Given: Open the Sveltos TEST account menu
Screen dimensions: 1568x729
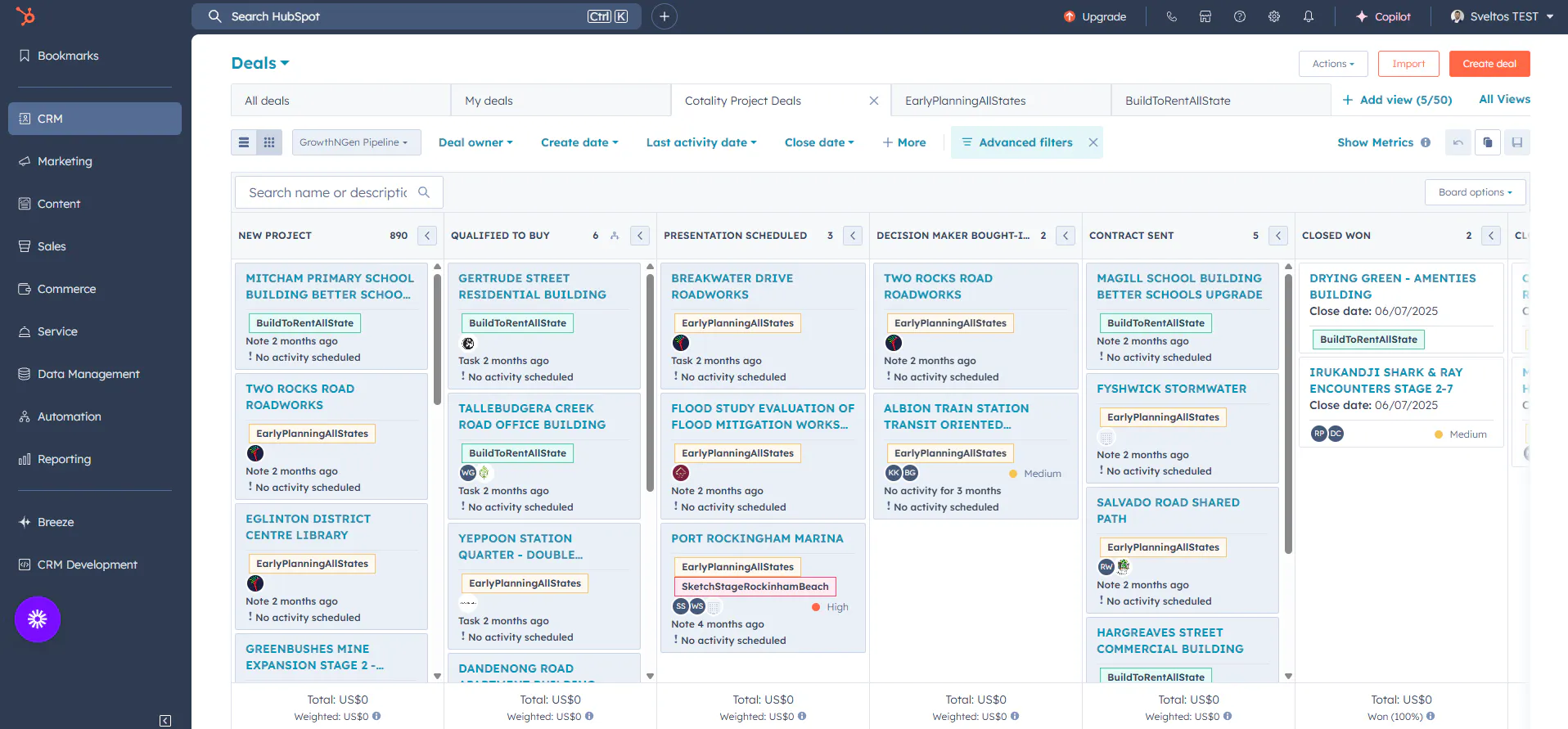Looking at the screenshot, I should click(x=1502, y=16).
